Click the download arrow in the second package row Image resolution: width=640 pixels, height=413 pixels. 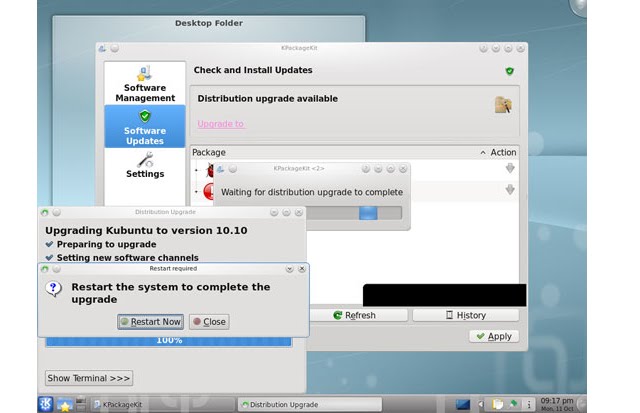point(510,189)
